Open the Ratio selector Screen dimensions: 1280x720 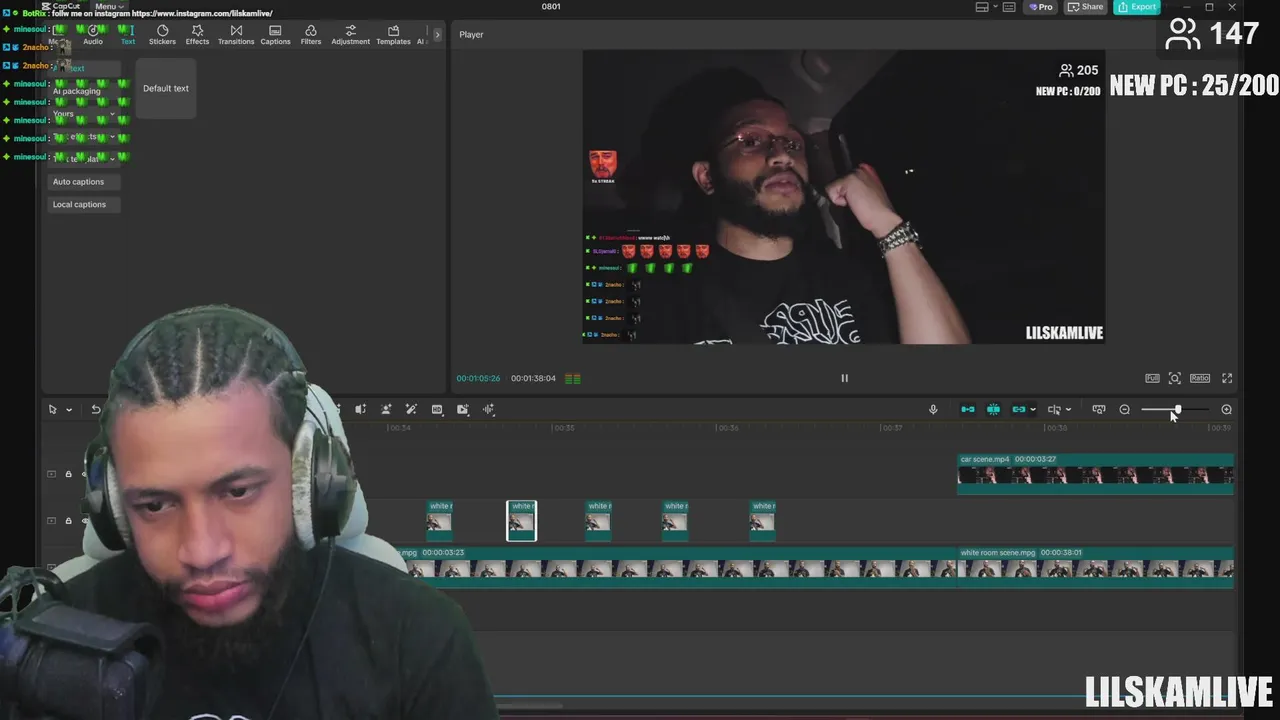[1200, 378]
